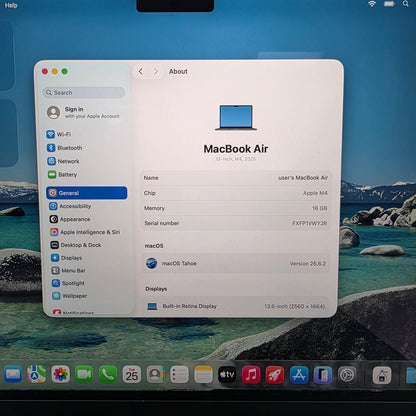The height and width of the screenshot is (416, 416).
Task: Click the "macOS Tahoe" row label
Action: coord(179,263)
